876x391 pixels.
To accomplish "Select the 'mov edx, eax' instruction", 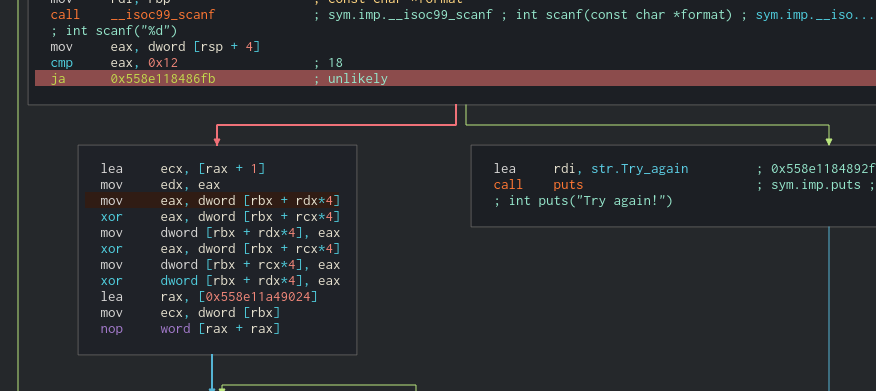I will (x=160, y=184).
